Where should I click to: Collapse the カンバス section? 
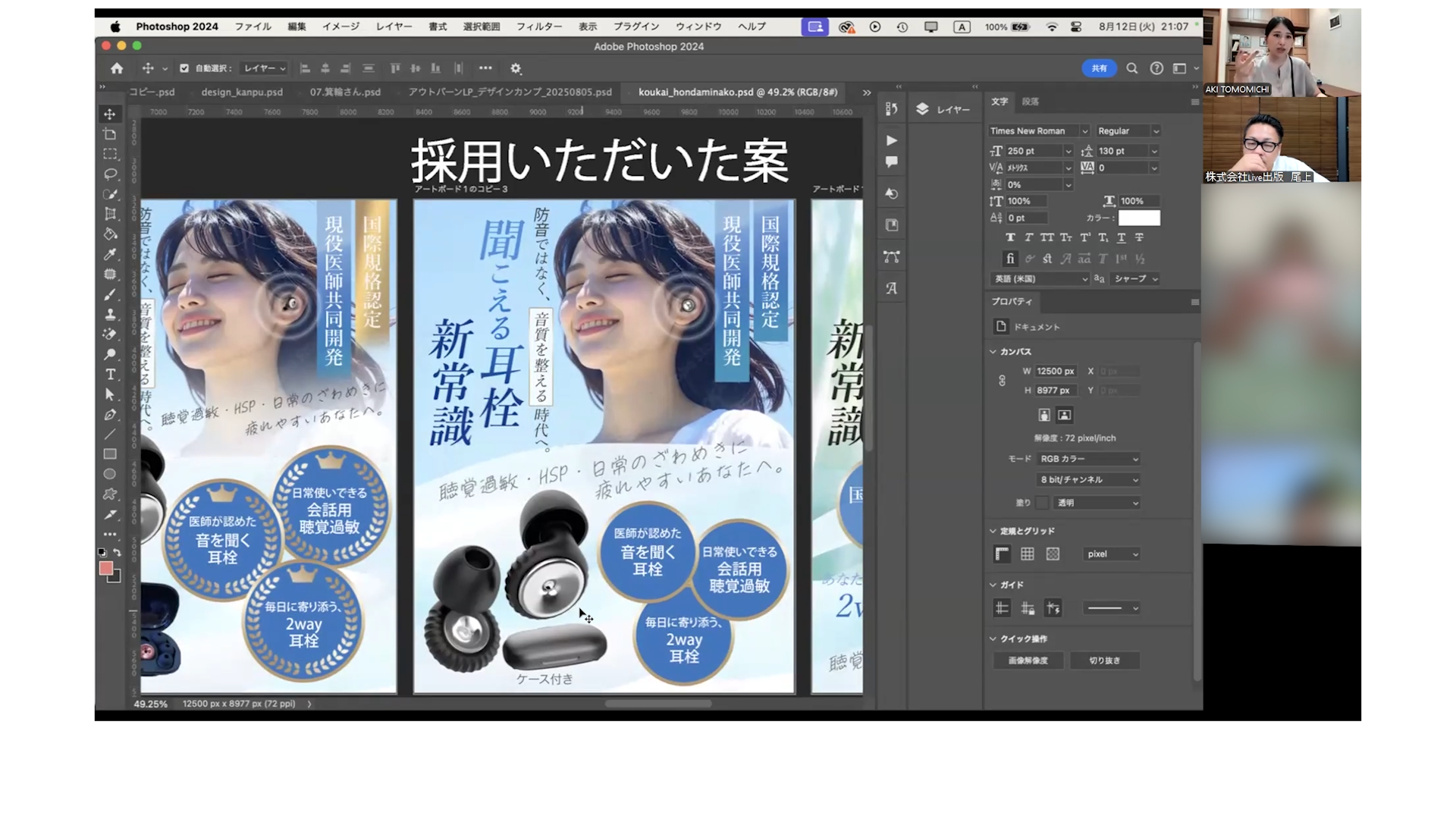[x=993, y=352]
